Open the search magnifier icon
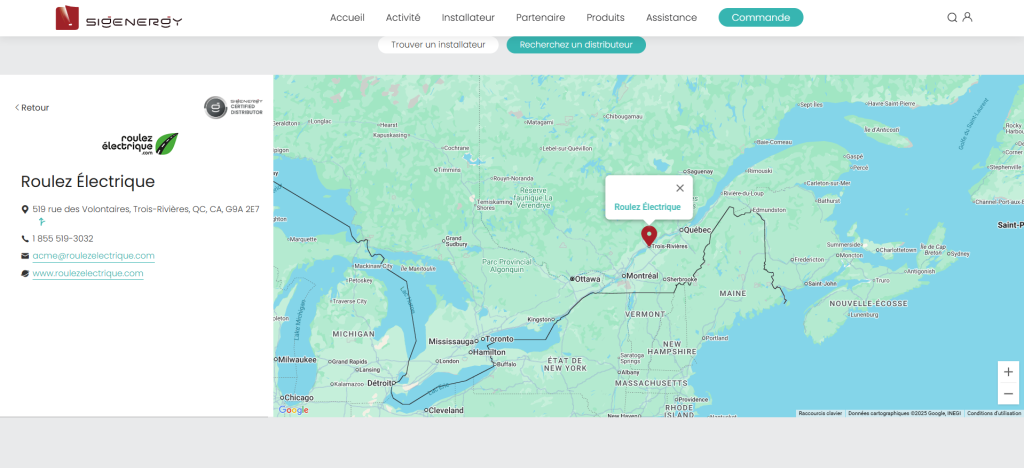The image size is (1024, 468). pos(952,18)
